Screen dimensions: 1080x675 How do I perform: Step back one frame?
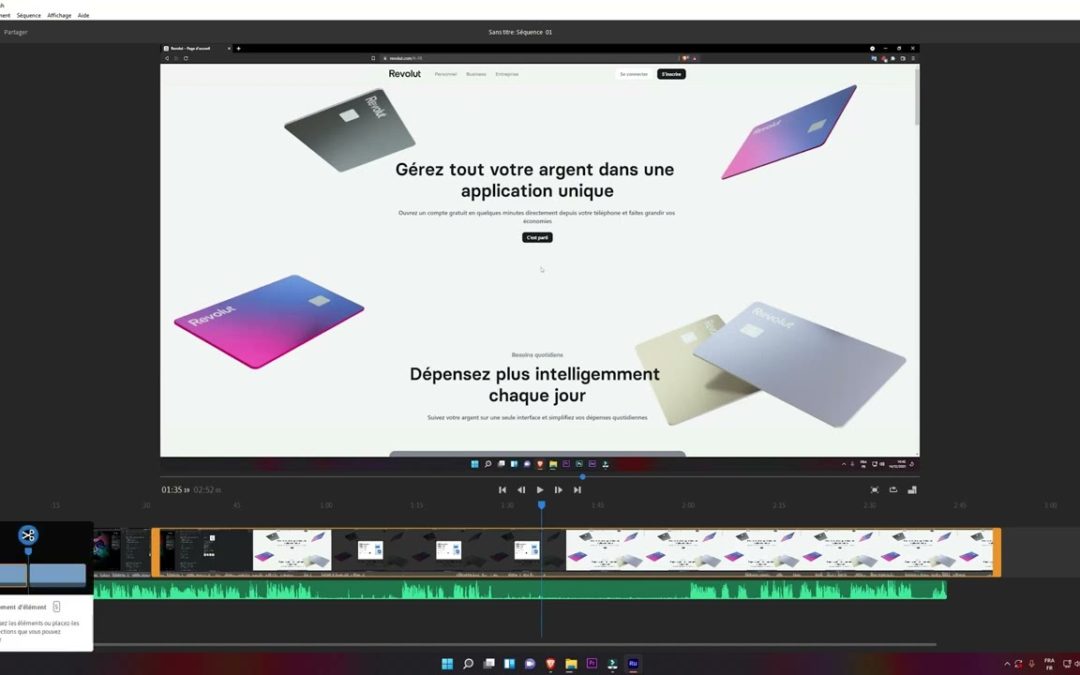521,490
